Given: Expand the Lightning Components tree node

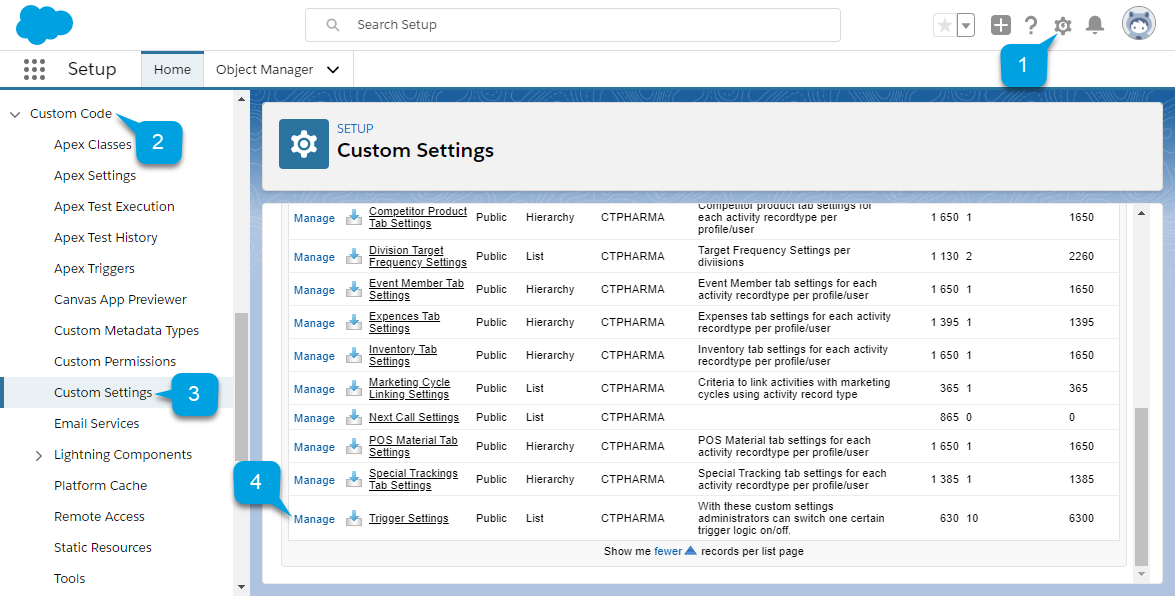Looking at the screenshot, I should point(39,455).
